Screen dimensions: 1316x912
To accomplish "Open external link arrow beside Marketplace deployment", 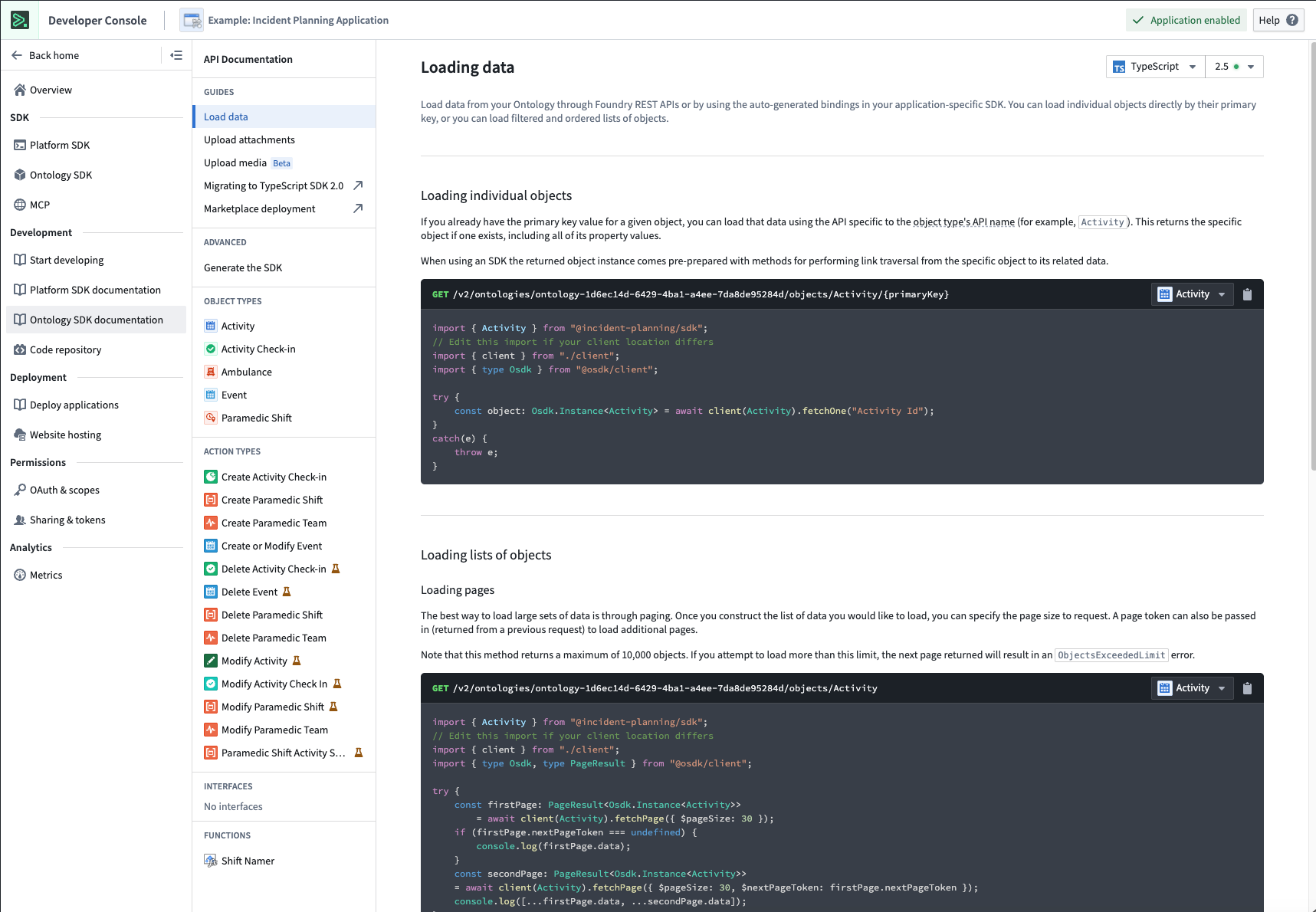I will point(358,208).
